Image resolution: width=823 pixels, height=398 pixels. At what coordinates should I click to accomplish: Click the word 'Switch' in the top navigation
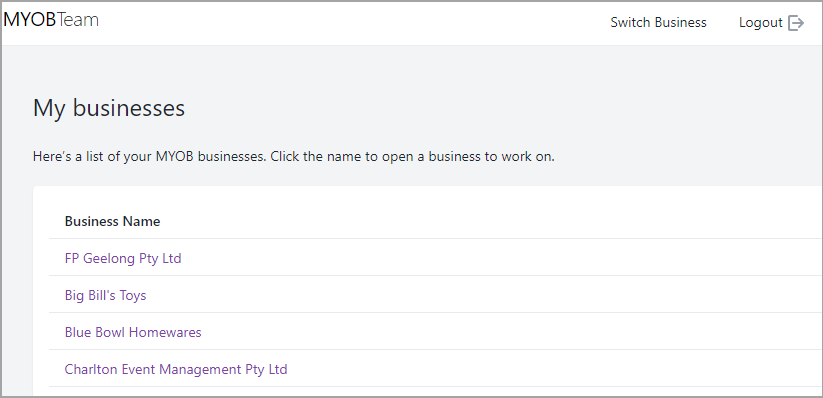[x=629, y=23]
